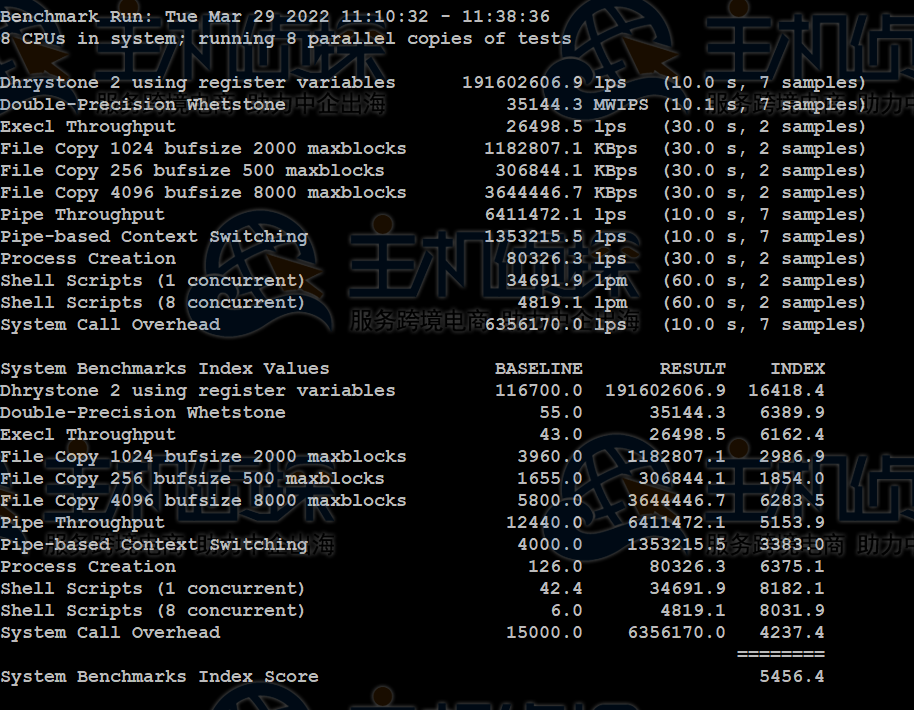Click the 'System Benchmarks Index Values' heading
914x710 pixels.
coord(164,369)
